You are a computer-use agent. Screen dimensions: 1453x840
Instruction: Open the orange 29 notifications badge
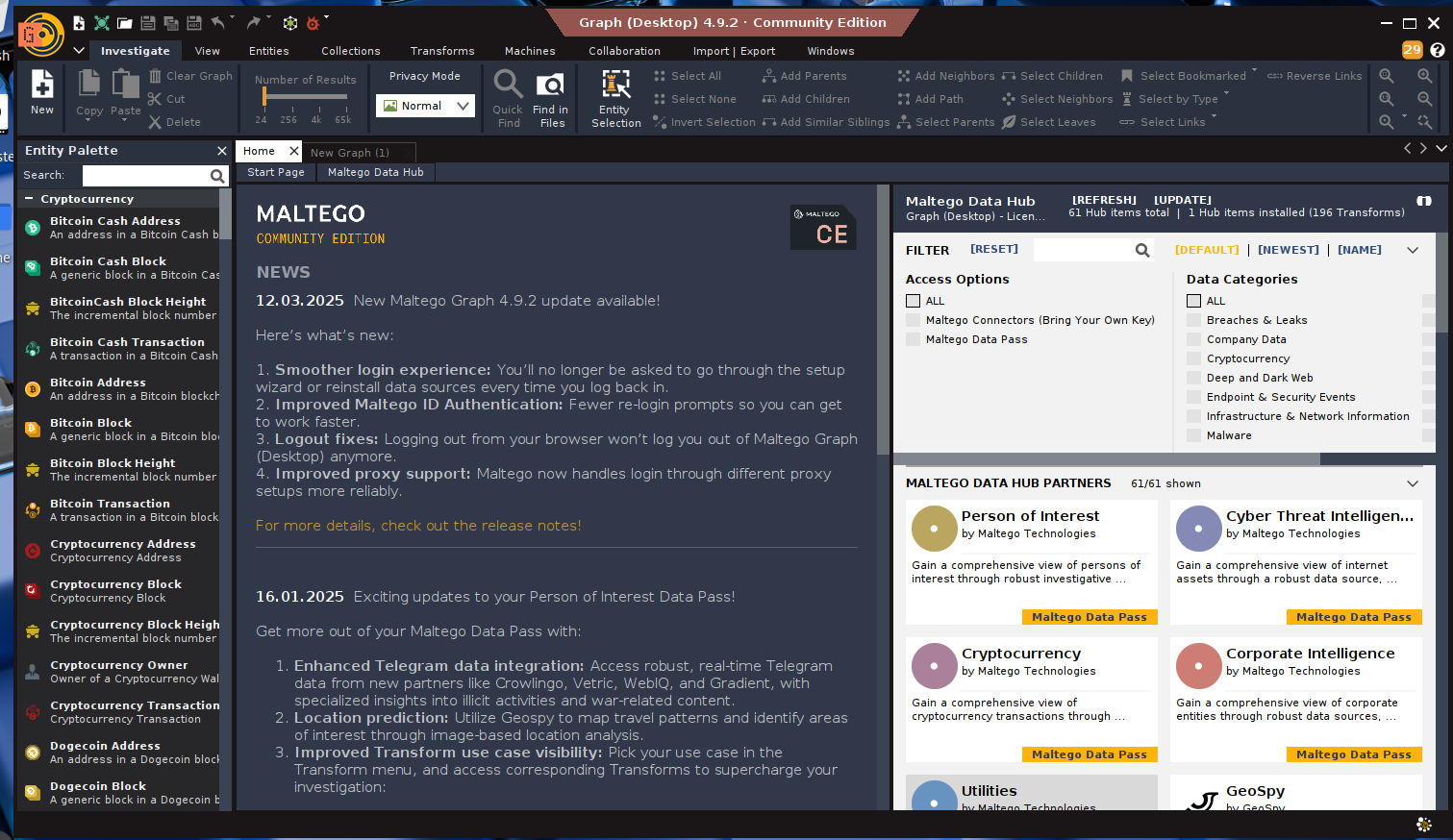point(1412,50)
